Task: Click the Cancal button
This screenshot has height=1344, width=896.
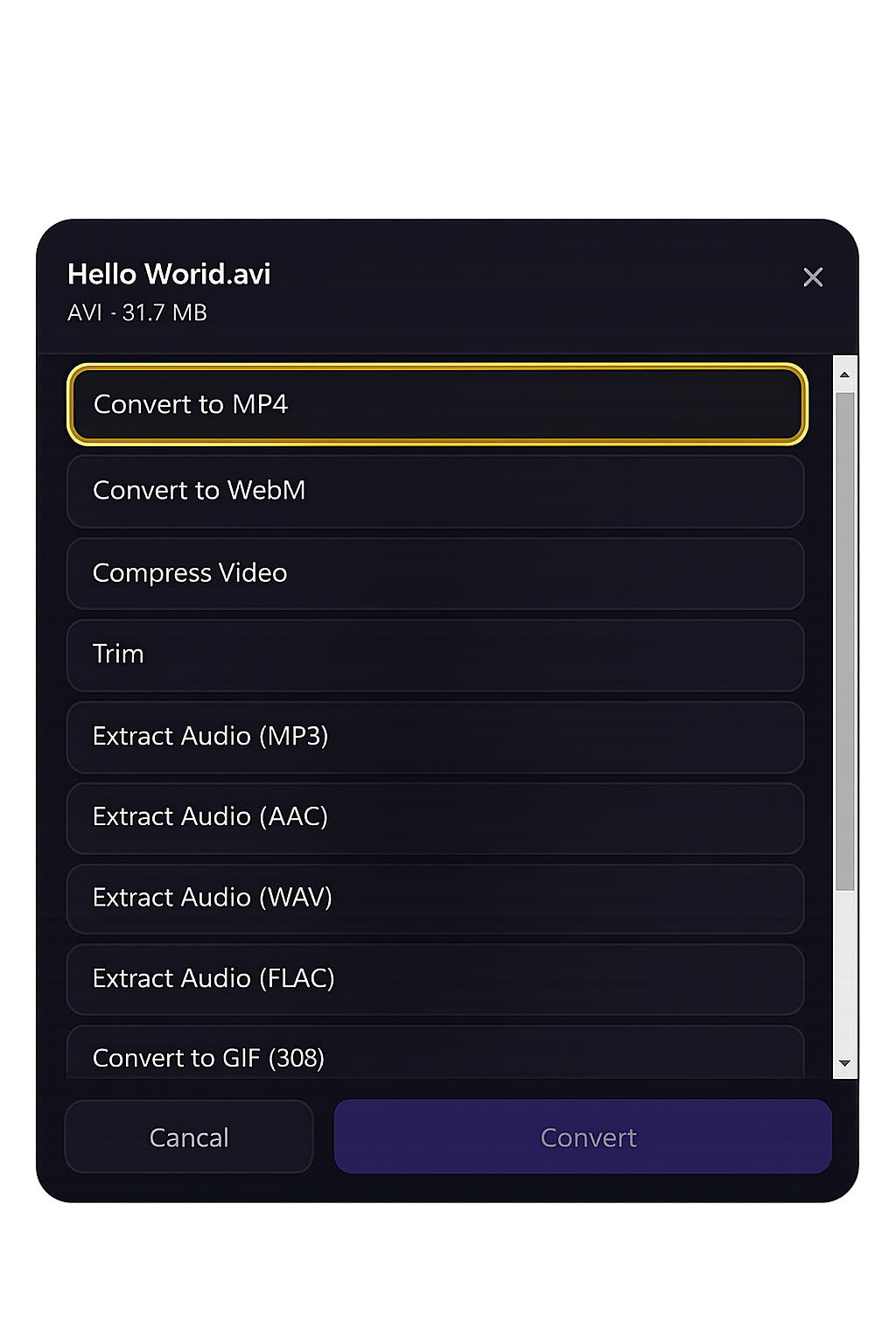Action: click(x=189, y=1137)
